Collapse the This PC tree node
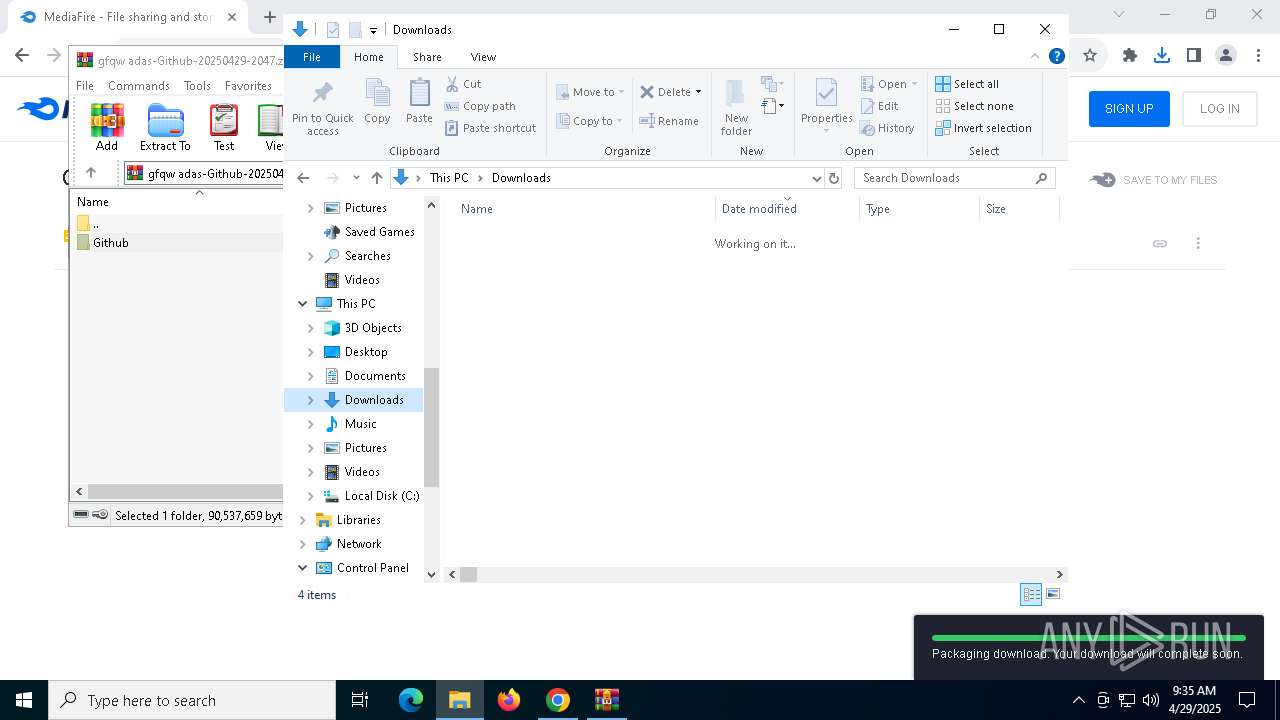 point(302,304)
